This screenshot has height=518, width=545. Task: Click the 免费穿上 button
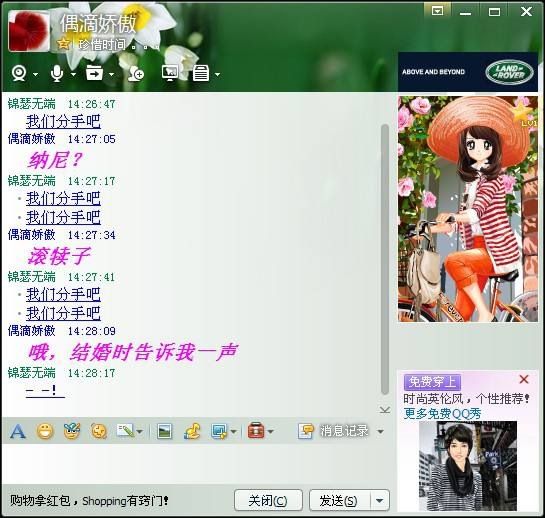tap(432, 382)
